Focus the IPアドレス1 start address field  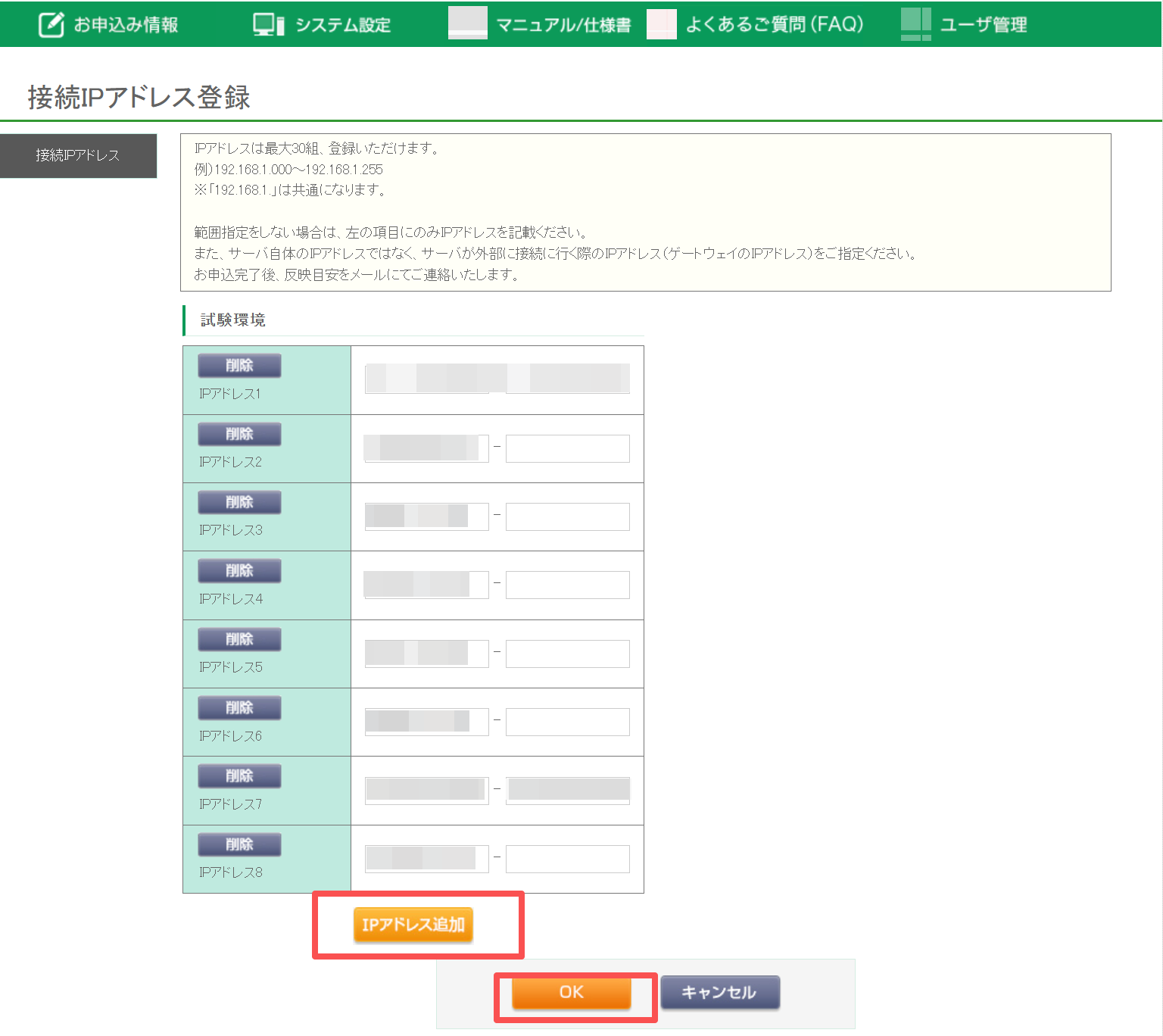click(x=427, y=379)
